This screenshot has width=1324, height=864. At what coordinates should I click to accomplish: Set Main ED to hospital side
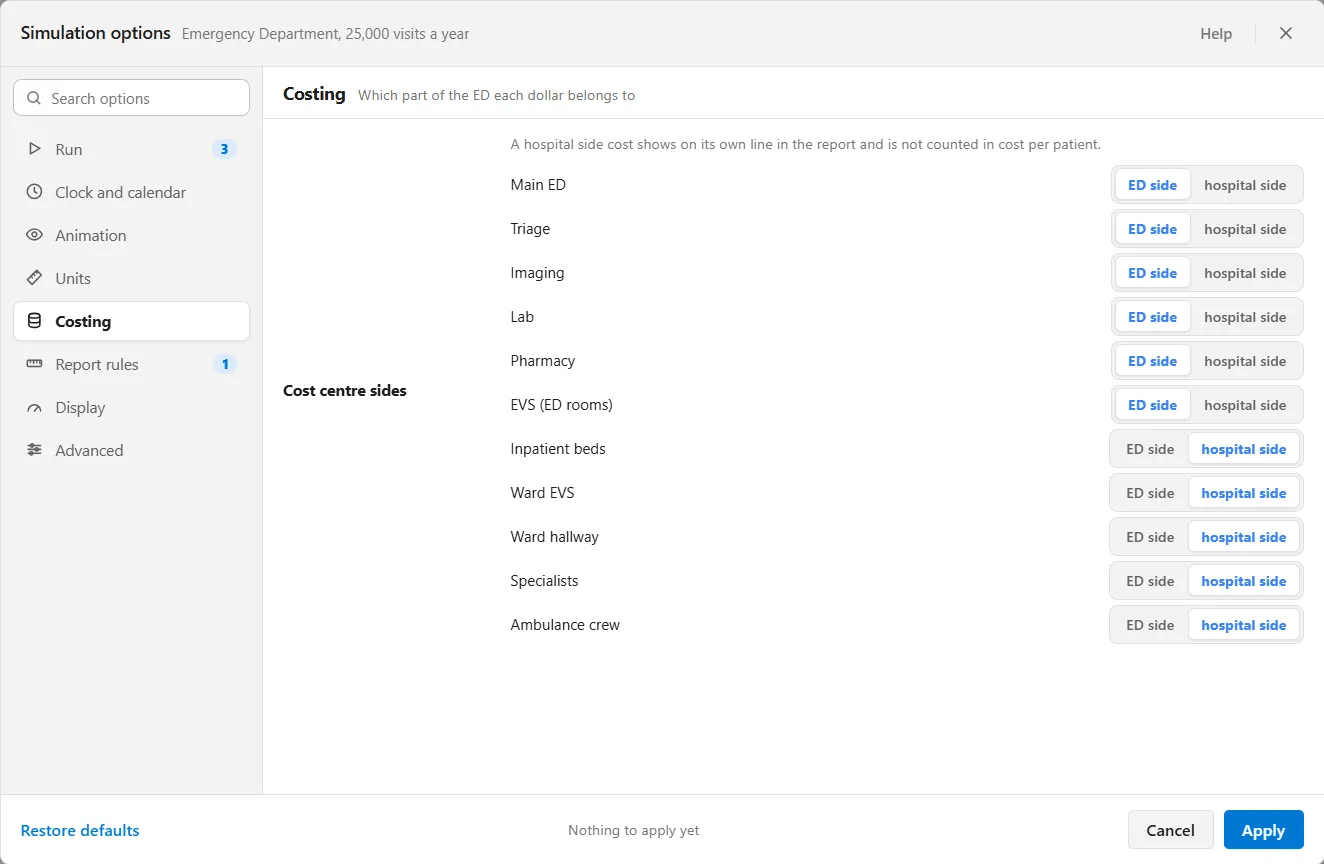tap(1245, 185)
